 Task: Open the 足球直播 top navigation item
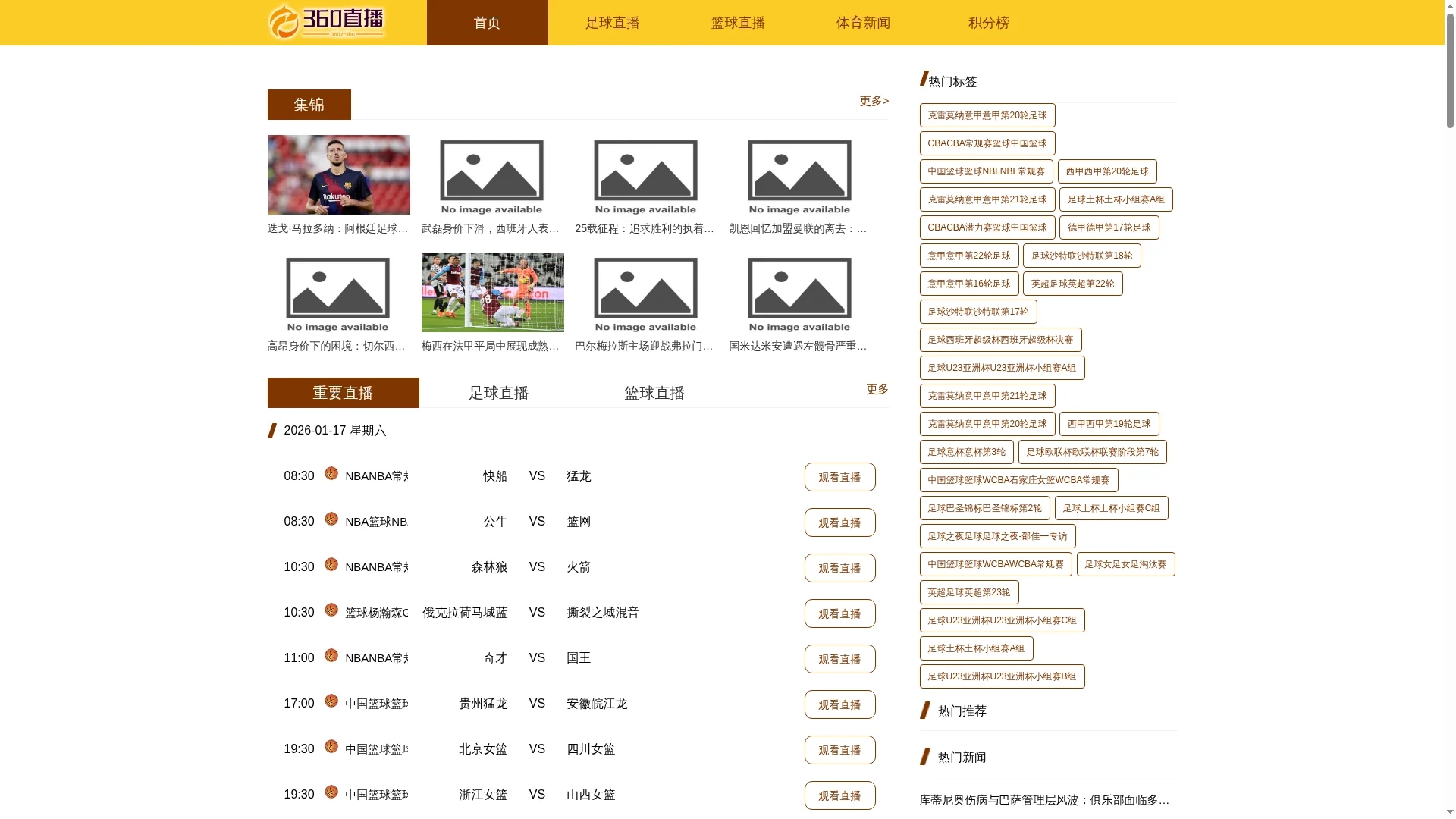pos(613,23)
